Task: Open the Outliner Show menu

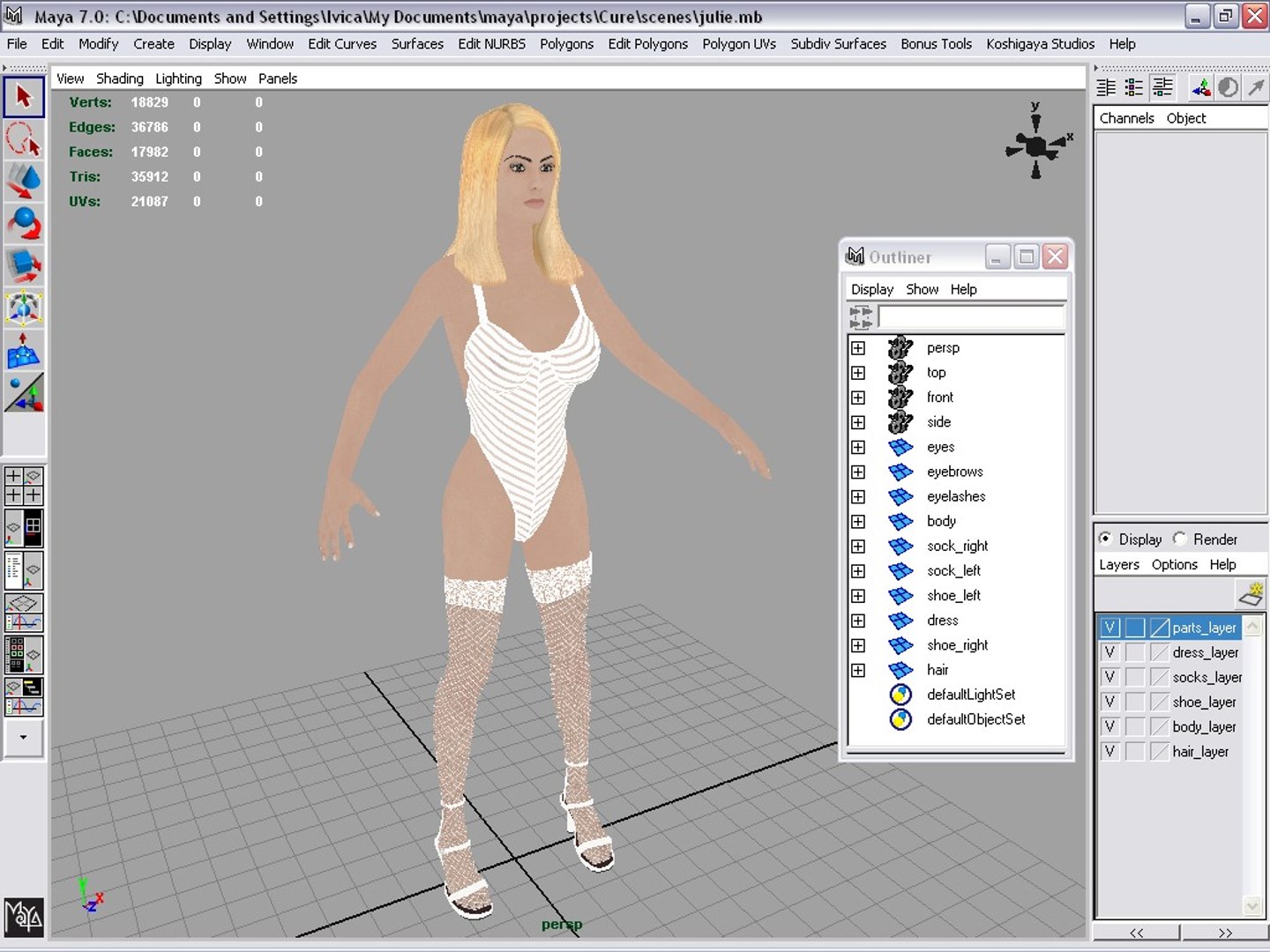Action: click(922, 289)
